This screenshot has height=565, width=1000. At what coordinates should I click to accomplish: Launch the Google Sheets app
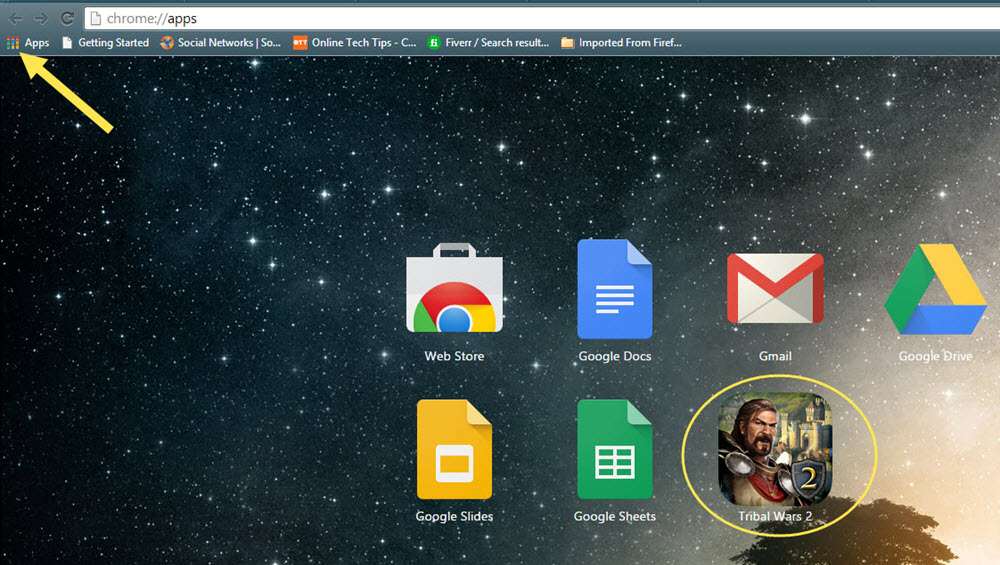coord(615,450)
